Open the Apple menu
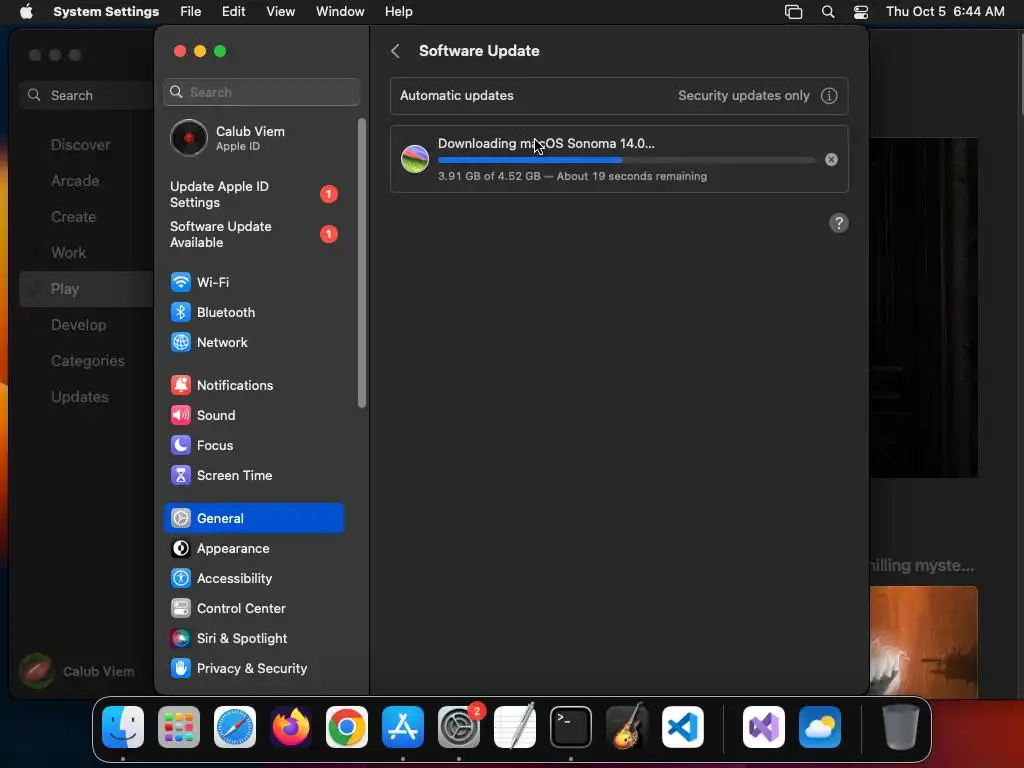Viewport: 1024px width, 768px height. (x=26, y=12)
